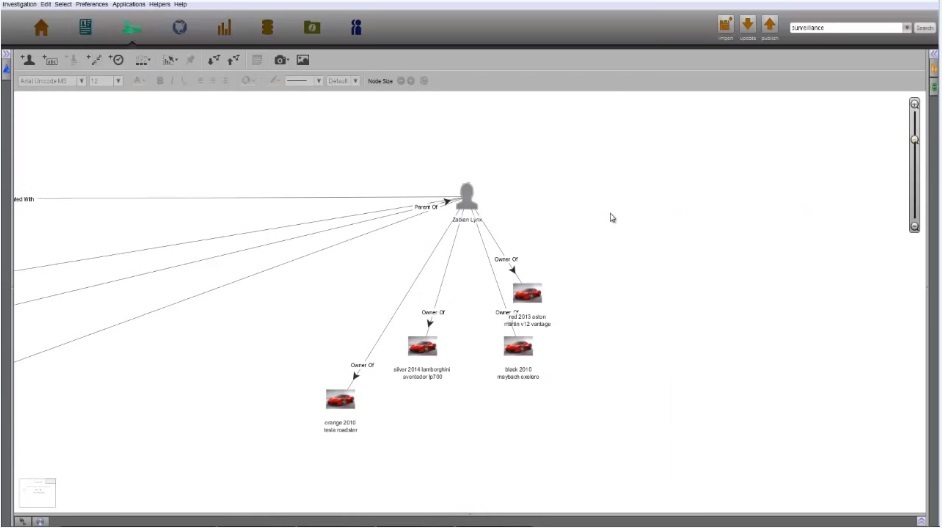This screenshot has width=942, height=528.
Task: Click in the surveillance search field
Action: pos(846,28)
